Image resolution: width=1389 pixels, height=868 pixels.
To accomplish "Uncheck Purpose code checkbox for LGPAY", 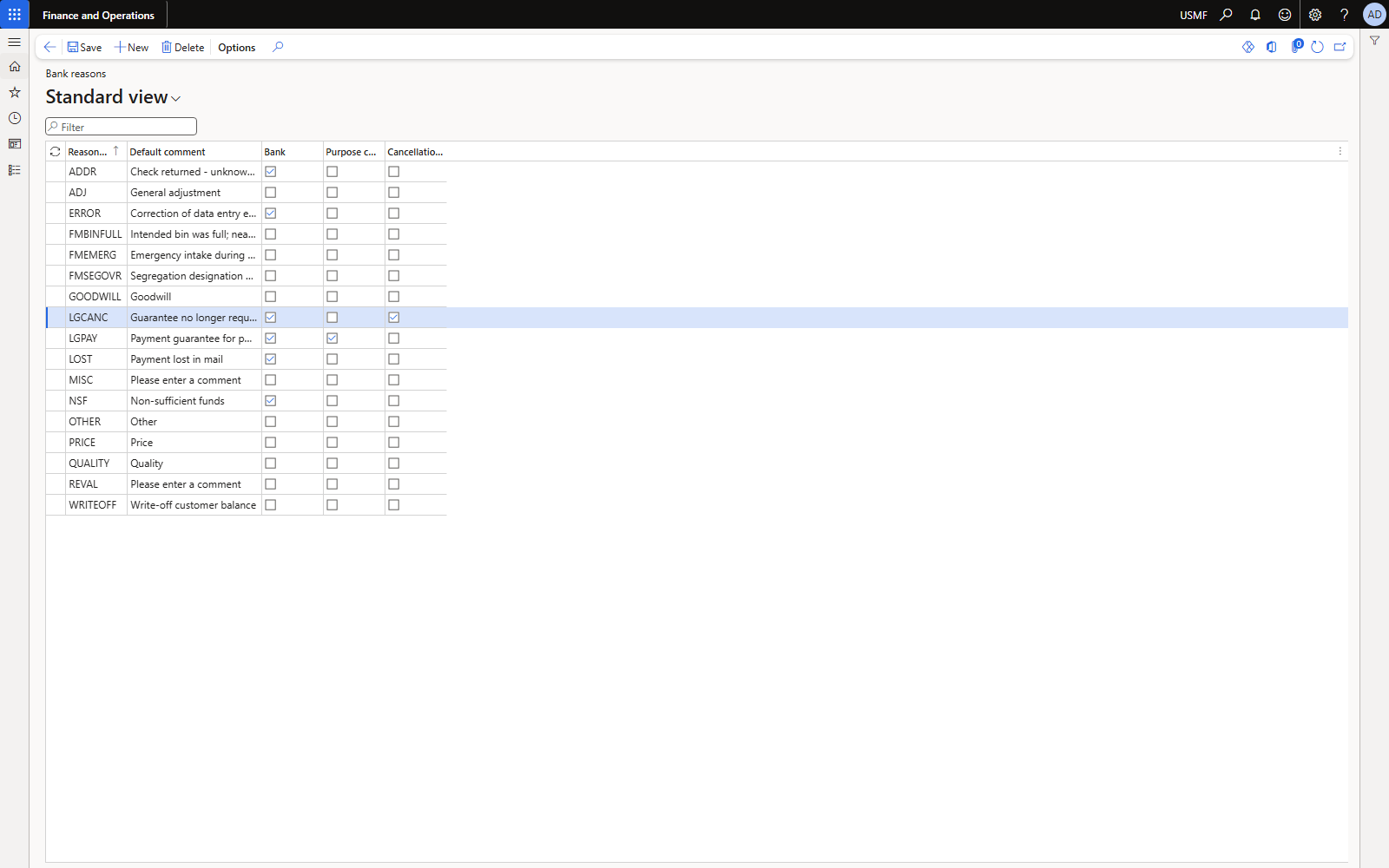I will coord(332,339).
